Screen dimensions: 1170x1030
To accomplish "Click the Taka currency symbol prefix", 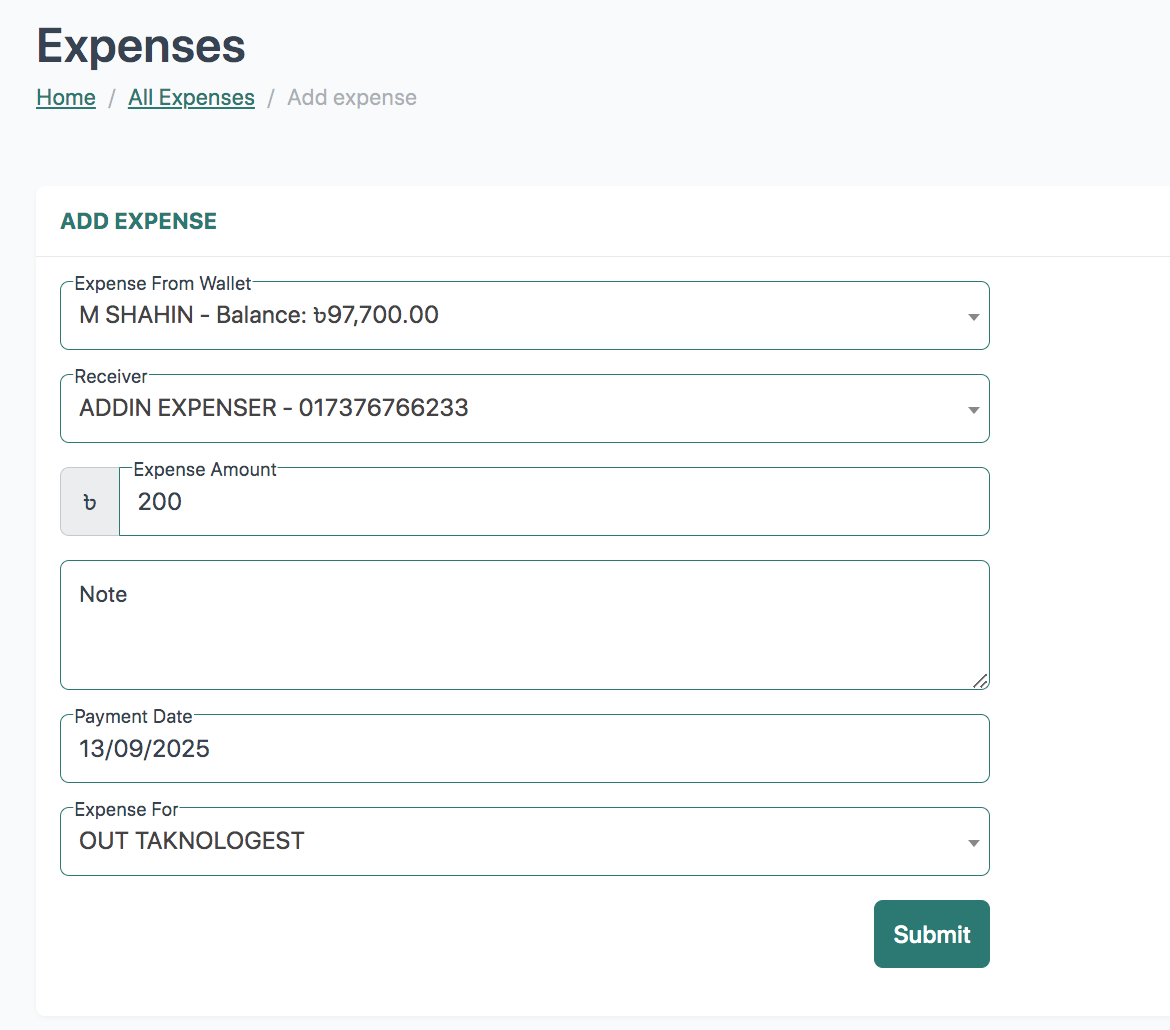I will 90,502.
